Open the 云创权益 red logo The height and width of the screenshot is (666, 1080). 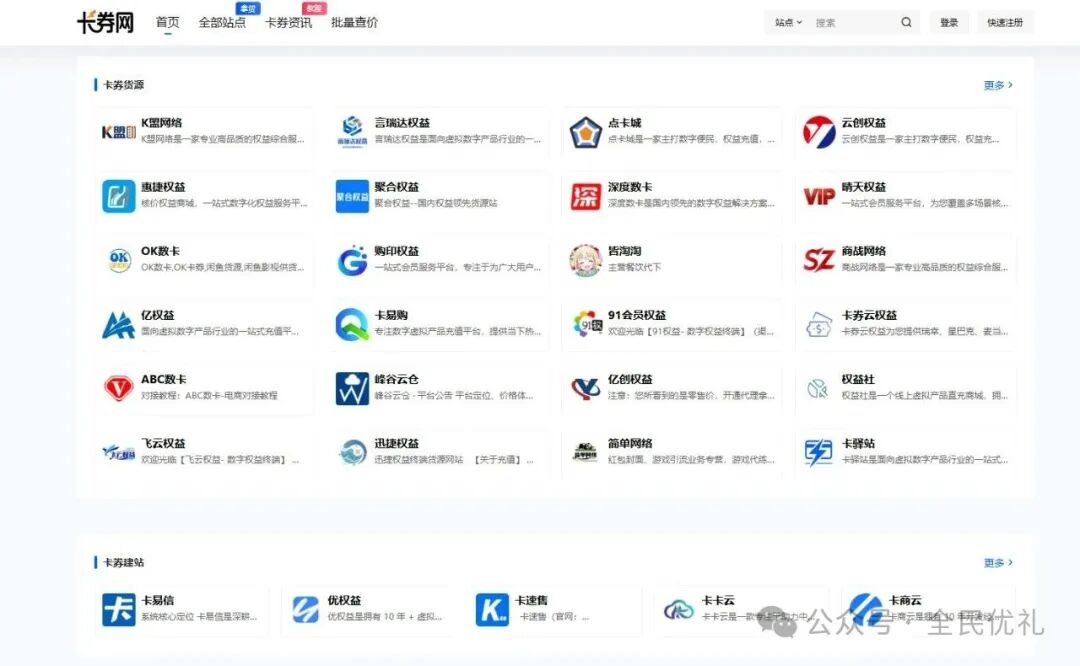coord(819,132)
